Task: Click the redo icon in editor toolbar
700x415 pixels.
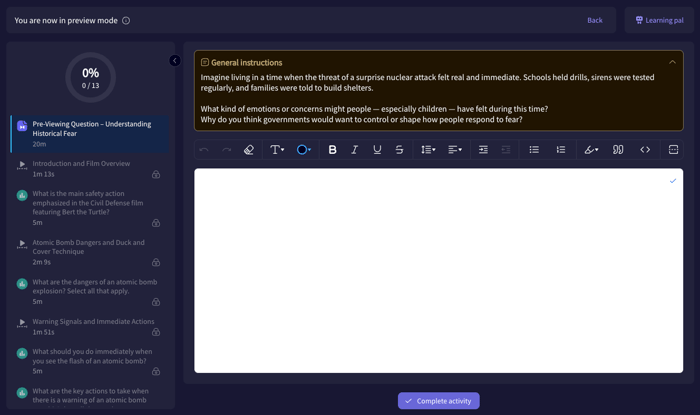Action: point(227,150)
